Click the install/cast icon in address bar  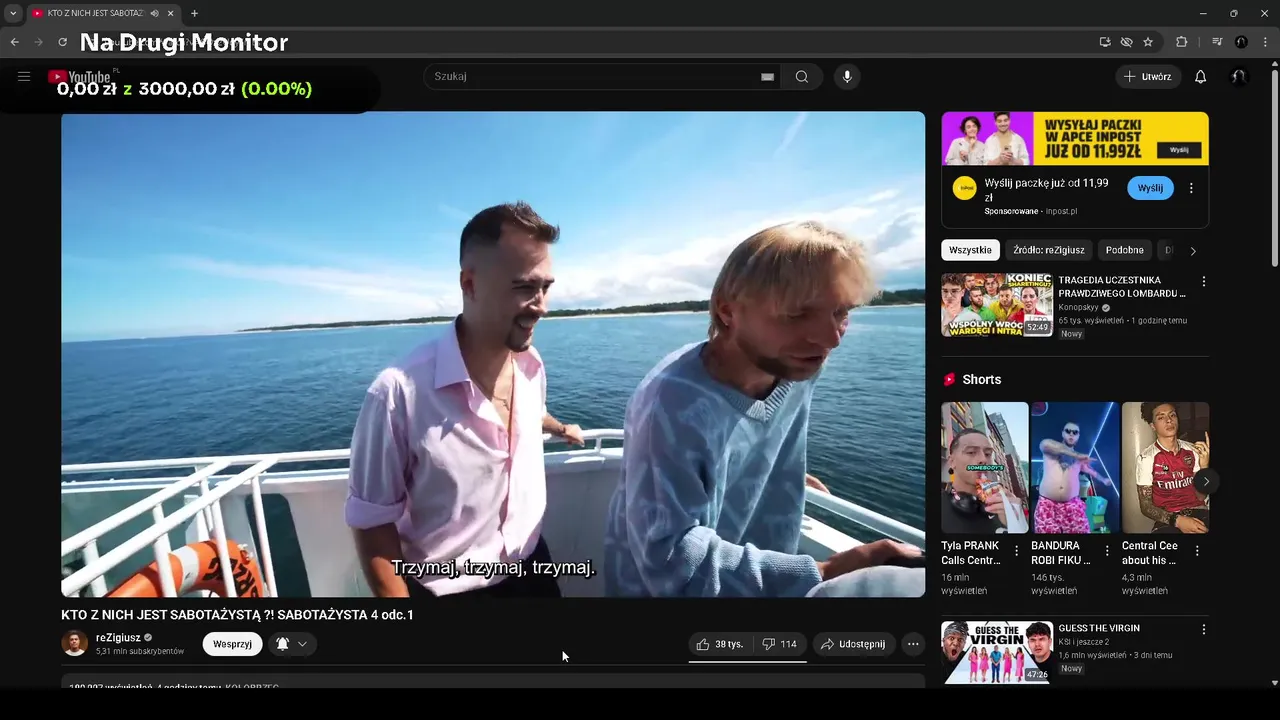point(1105,42)
